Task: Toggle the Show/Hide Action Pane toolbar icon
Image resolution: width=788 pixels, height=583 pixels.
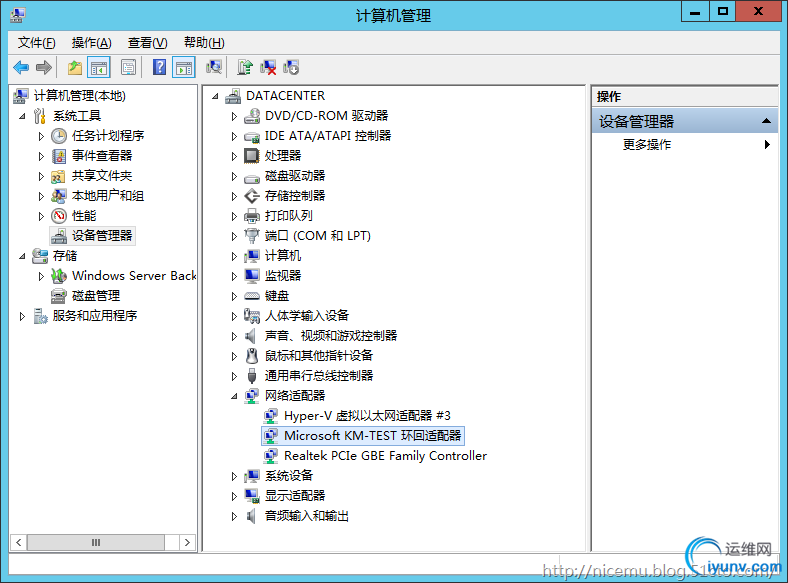Action: coord(184,67)
